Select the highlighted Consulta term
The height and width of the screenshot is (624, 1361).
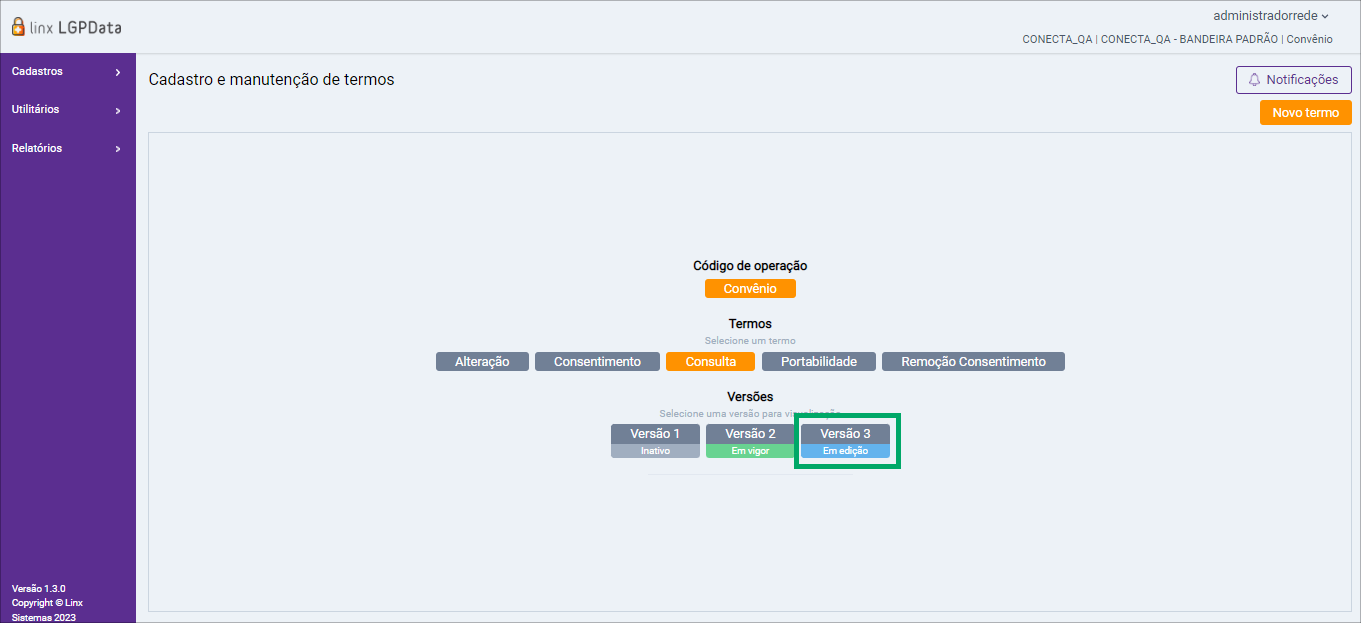click(710, 362)
